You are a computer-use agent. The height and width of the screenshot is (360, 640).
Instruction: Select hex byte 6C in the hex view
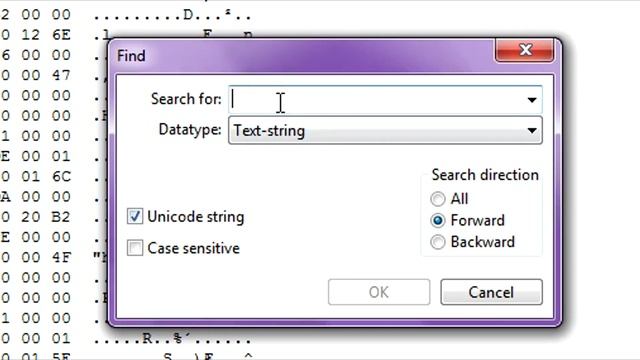(61, 176)
